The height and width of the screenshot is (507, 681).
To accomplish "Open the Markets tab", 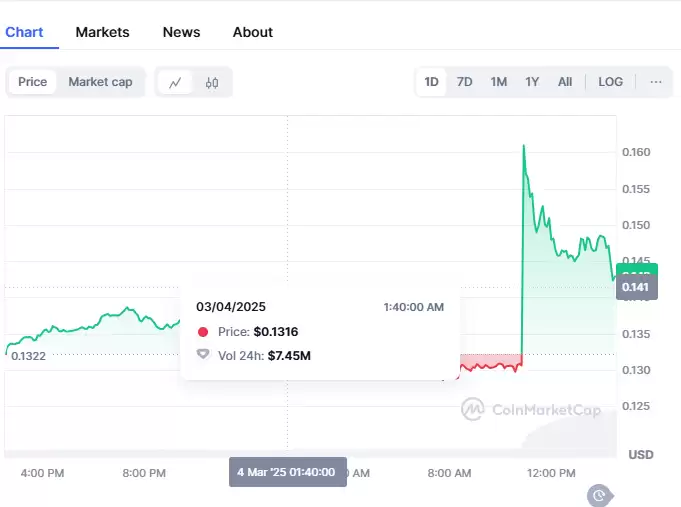I will coord(102,32).
